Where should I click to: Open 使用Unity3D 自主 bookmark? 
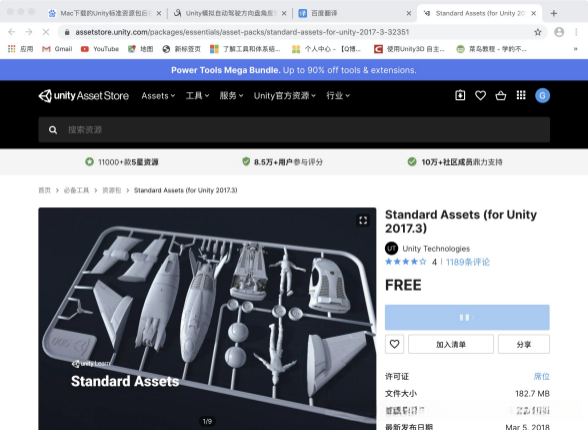click(x=409, y=49)
